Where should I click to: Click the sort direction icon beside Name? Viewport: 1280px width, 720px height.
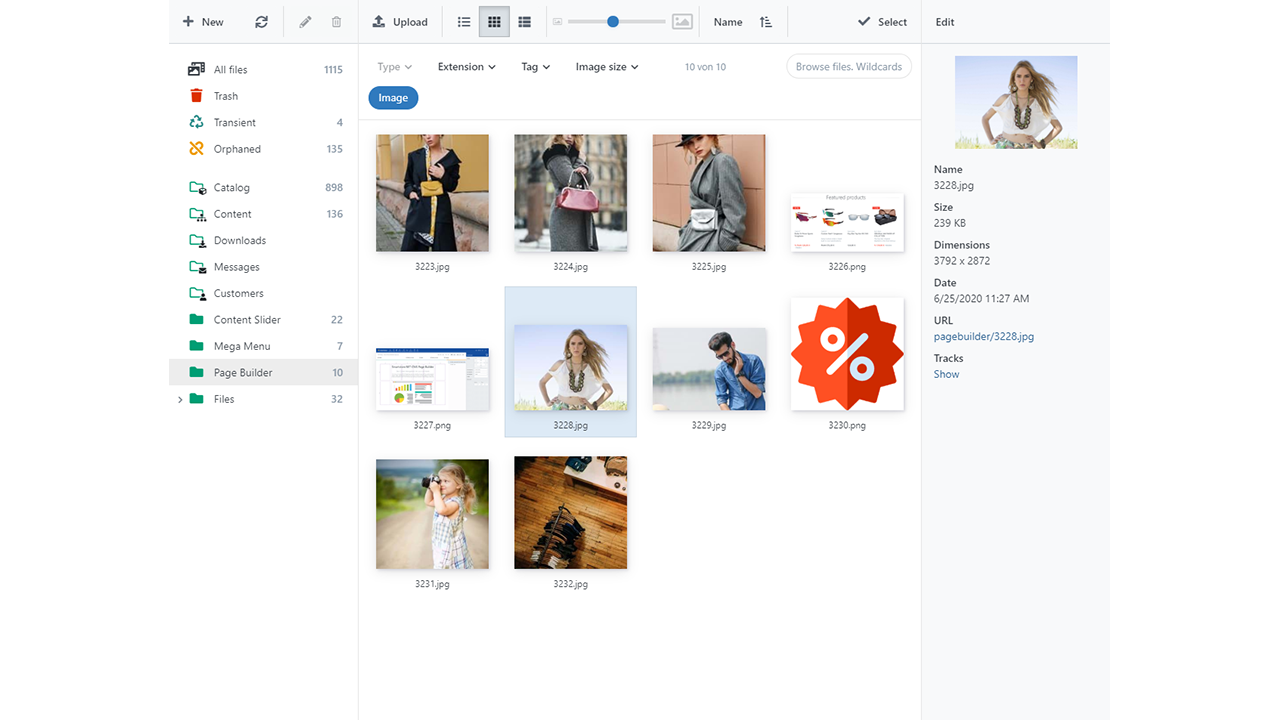pos(766,22)
